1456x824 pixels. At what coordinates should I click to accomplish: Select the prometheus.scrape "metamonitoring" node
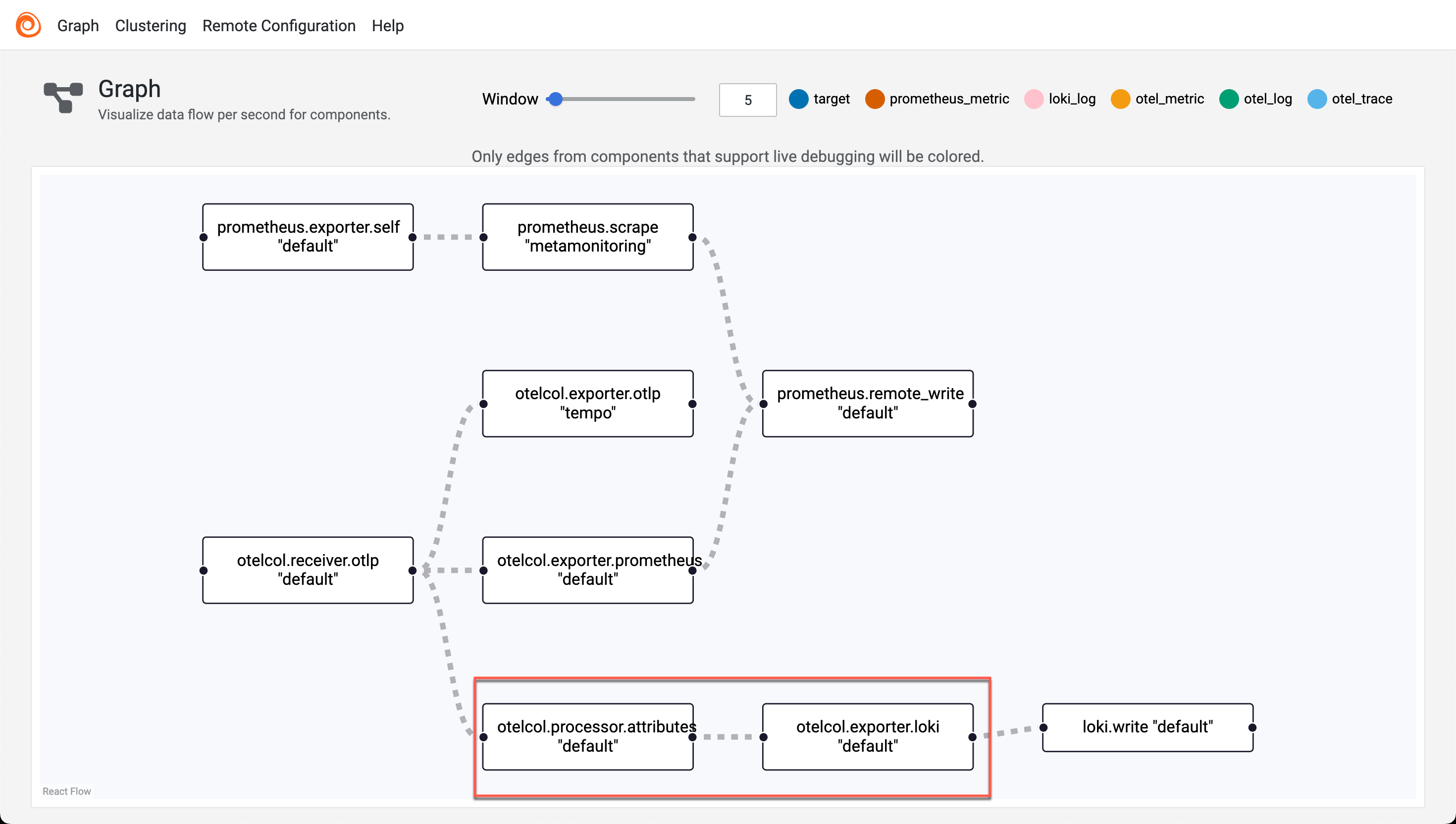pos(587,237)
